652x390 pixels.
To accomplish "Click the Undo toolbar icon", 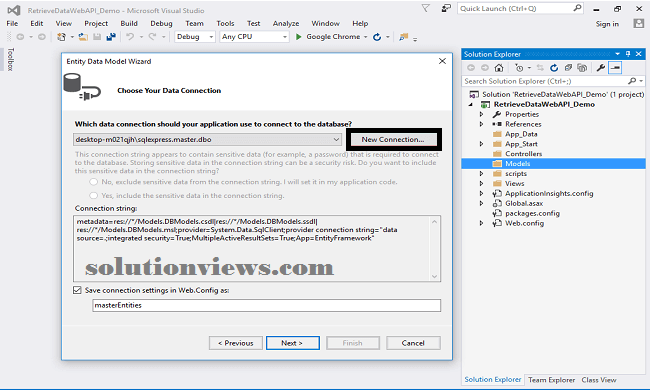I will click(130, 37).
